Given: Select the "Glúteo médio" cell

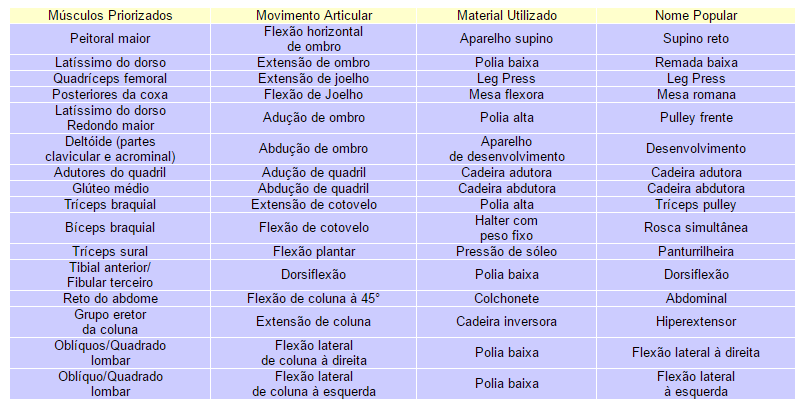Looking at the screenshot, I should (110, 188).
